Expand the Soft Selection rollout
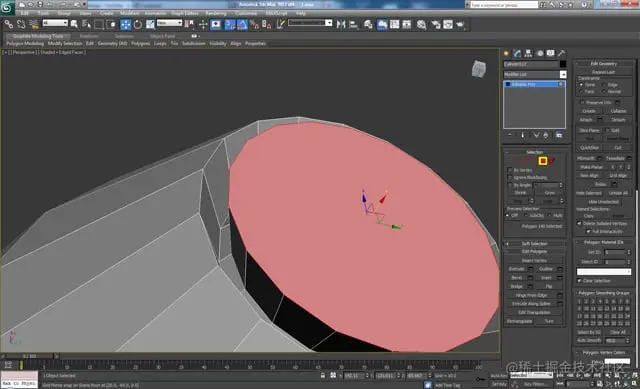The image size is (640, 389). (534, 244)
